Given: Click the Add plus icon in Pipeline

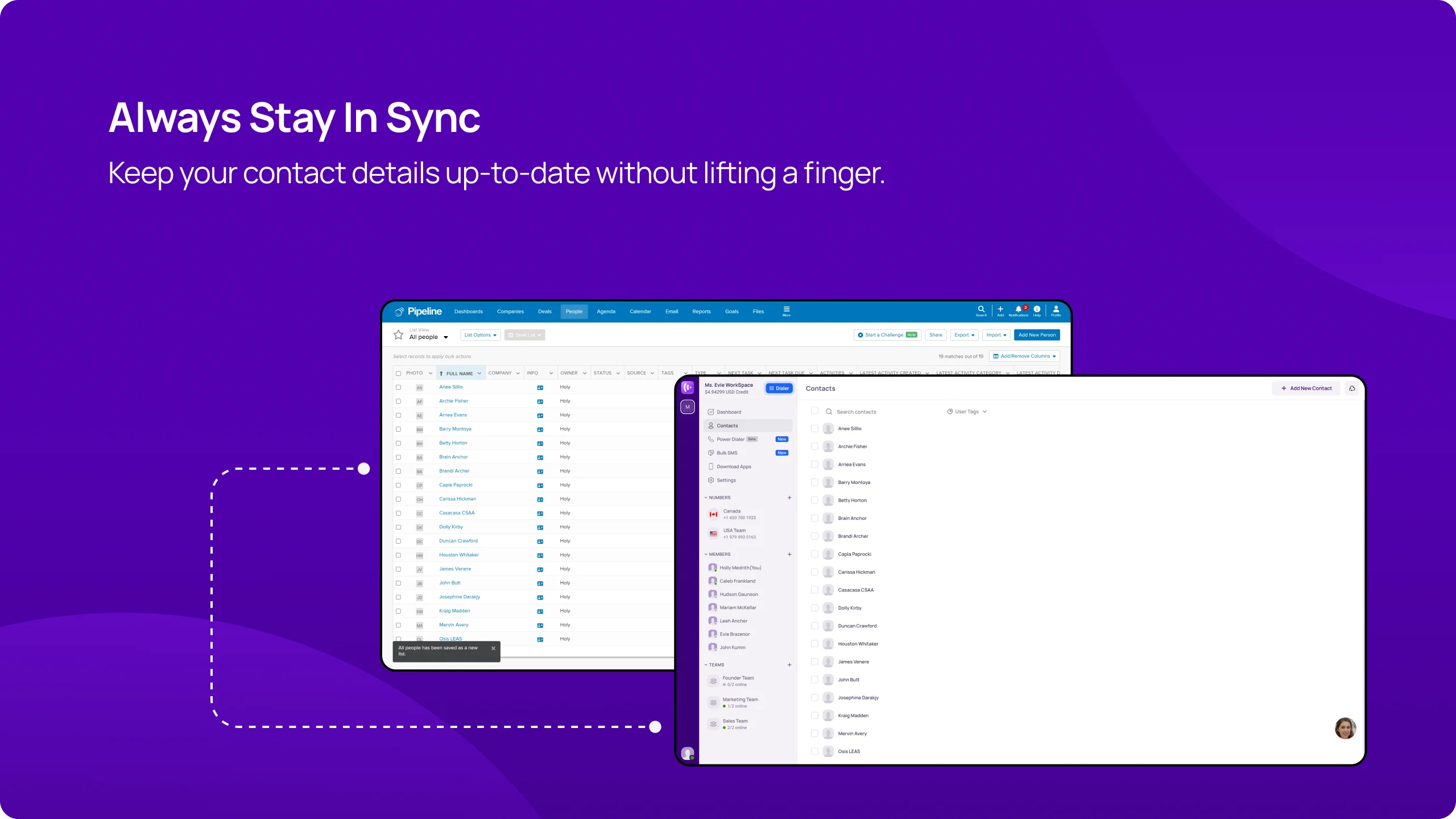Looking at the screenshot, I should click(1000, 311).
